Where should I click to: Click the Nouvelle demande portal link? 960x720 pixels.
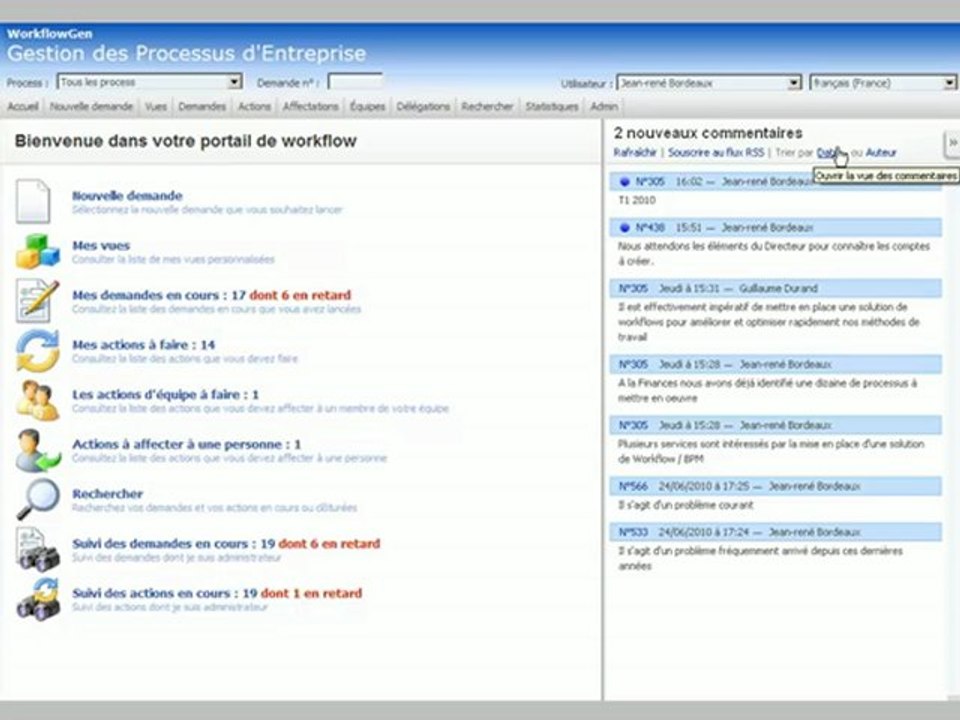[x=127, y=196]
